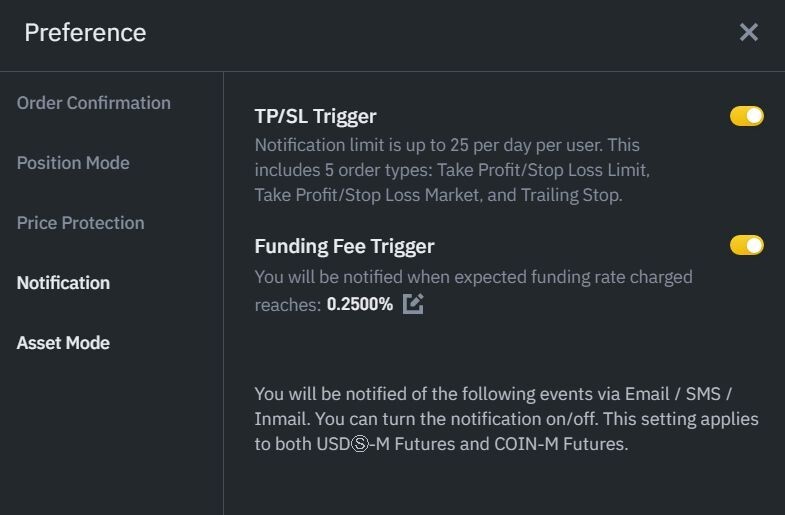The width and height of the screenshot is (785, 515).
Task: Go to the Price Protection settings
Action: click(x=81, y=223)
